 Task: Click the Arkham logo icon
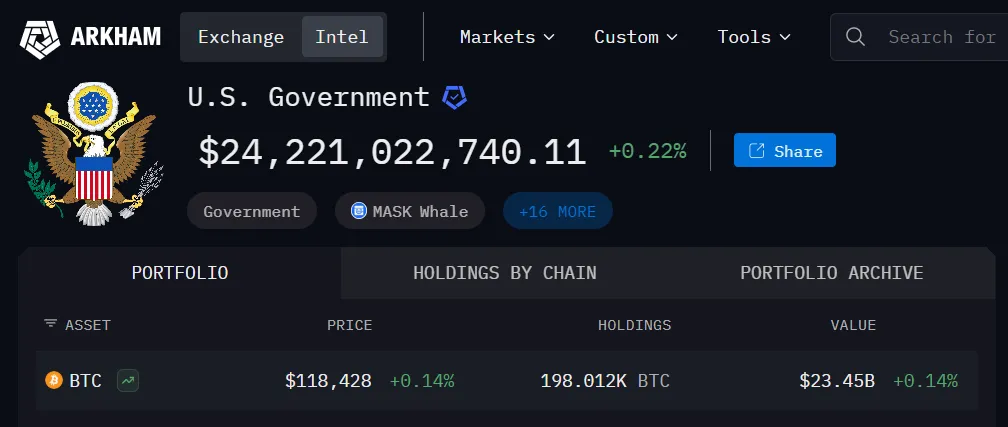point(40,38)
